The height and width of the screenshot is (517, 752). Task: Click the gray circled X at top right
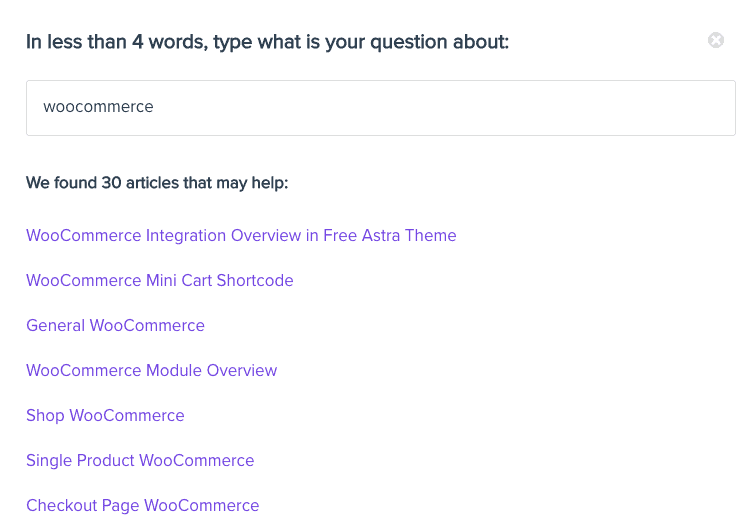tap(716, 41)
